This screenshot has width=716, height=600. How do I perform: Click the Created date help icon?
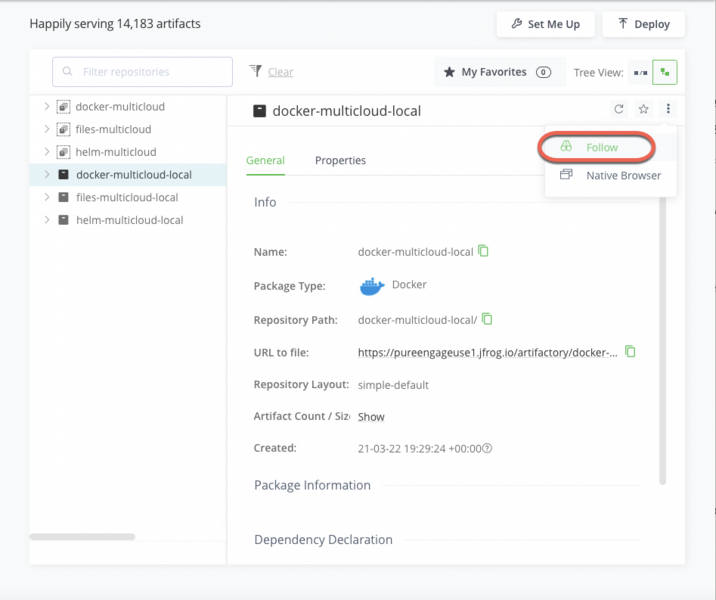[487, 448]
